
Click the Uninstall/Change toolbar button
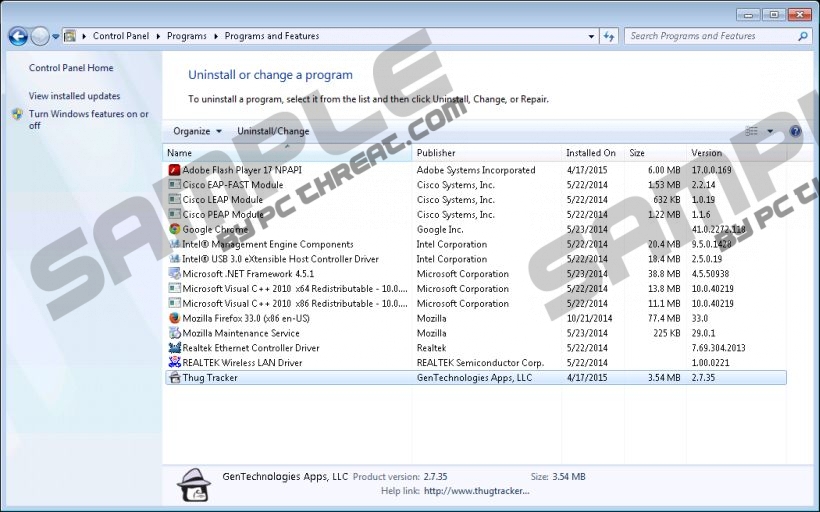pos(273,131)
